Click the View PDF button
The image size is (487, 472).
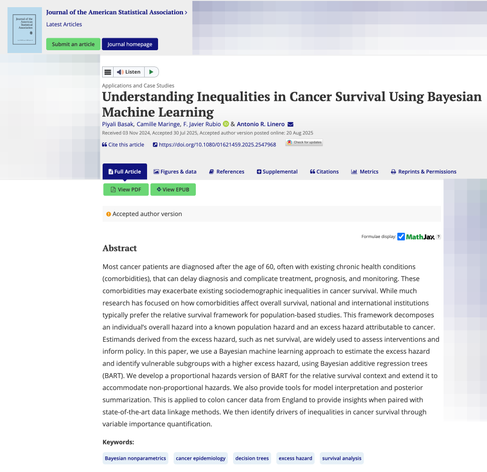(126, 190)
